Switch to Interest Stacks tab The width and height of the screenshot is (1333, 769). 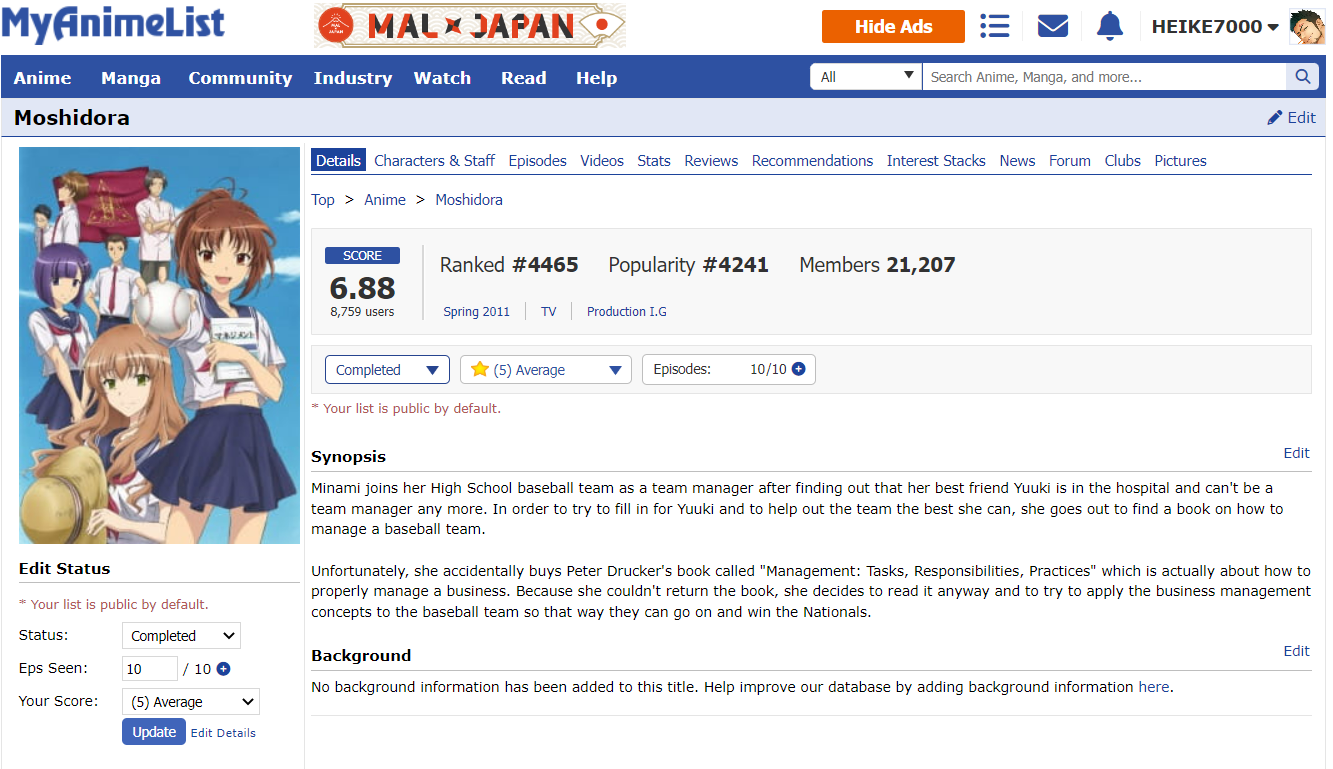click(936, 161)
